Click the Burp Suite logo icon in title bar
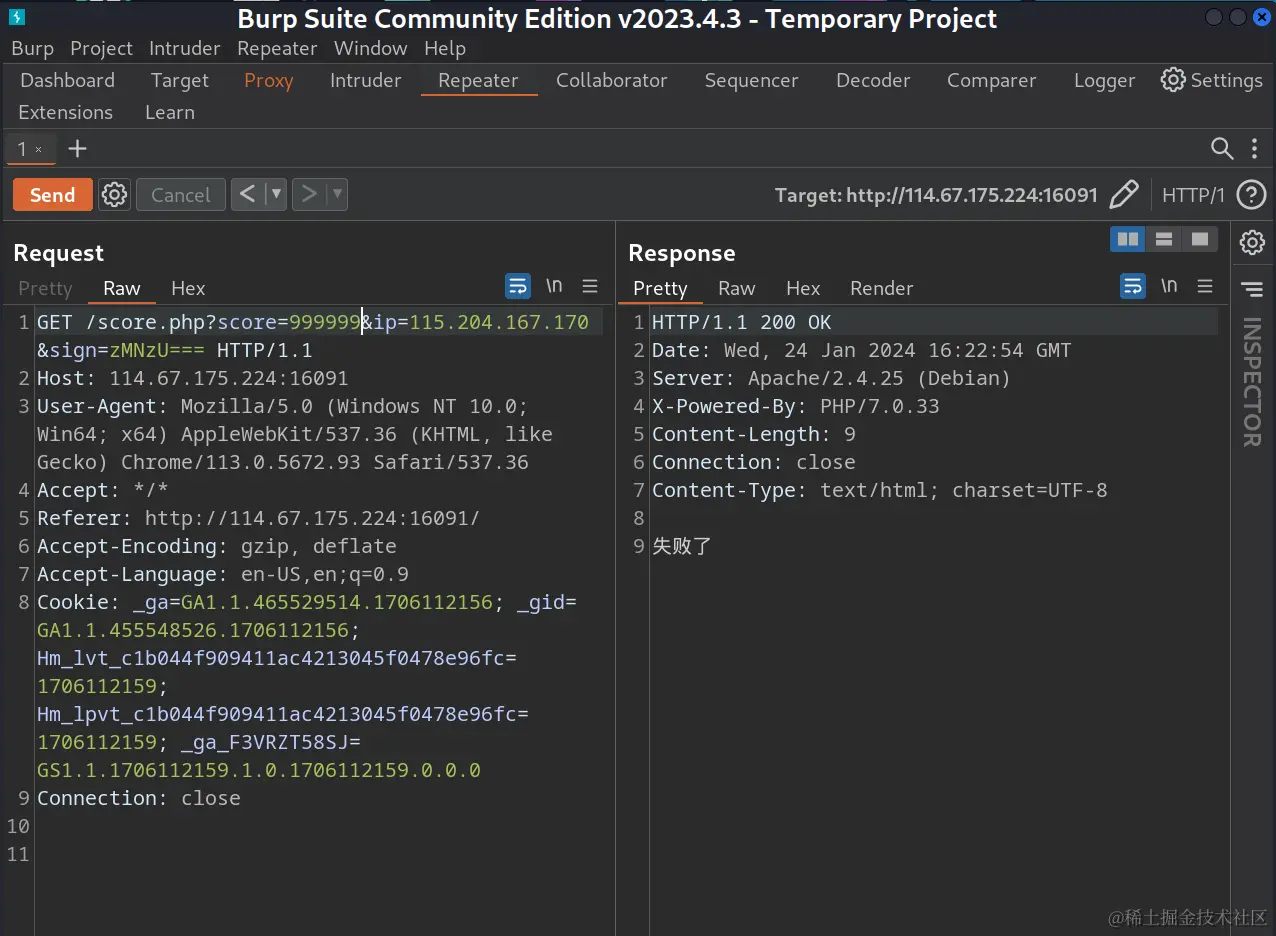Viewport: 1276px width, 936px height. 17,17
